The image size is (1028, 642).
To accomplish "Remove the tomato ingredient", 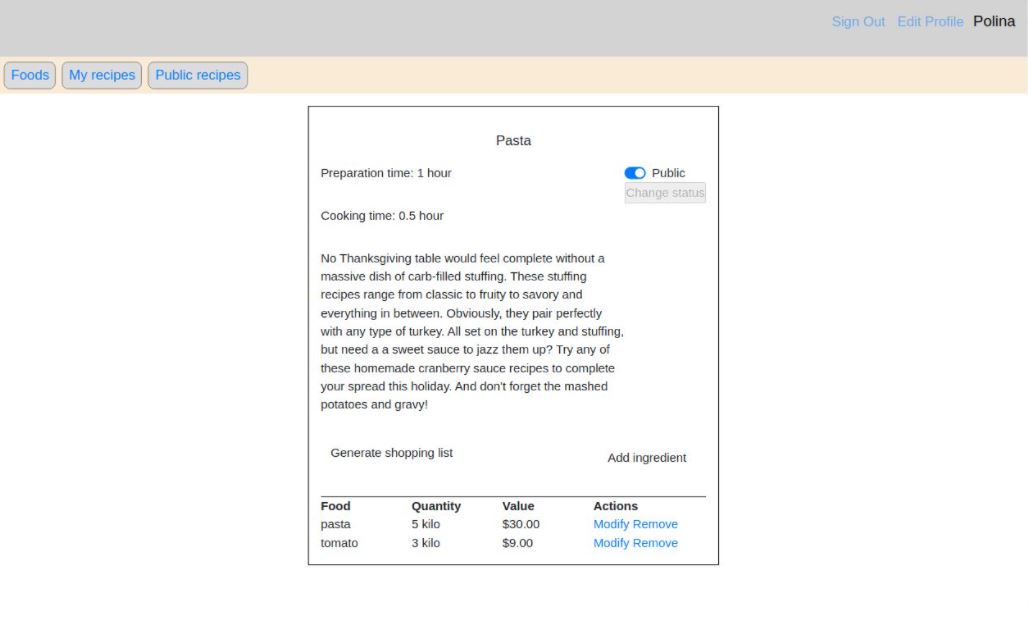I will [x=658, y=543].
